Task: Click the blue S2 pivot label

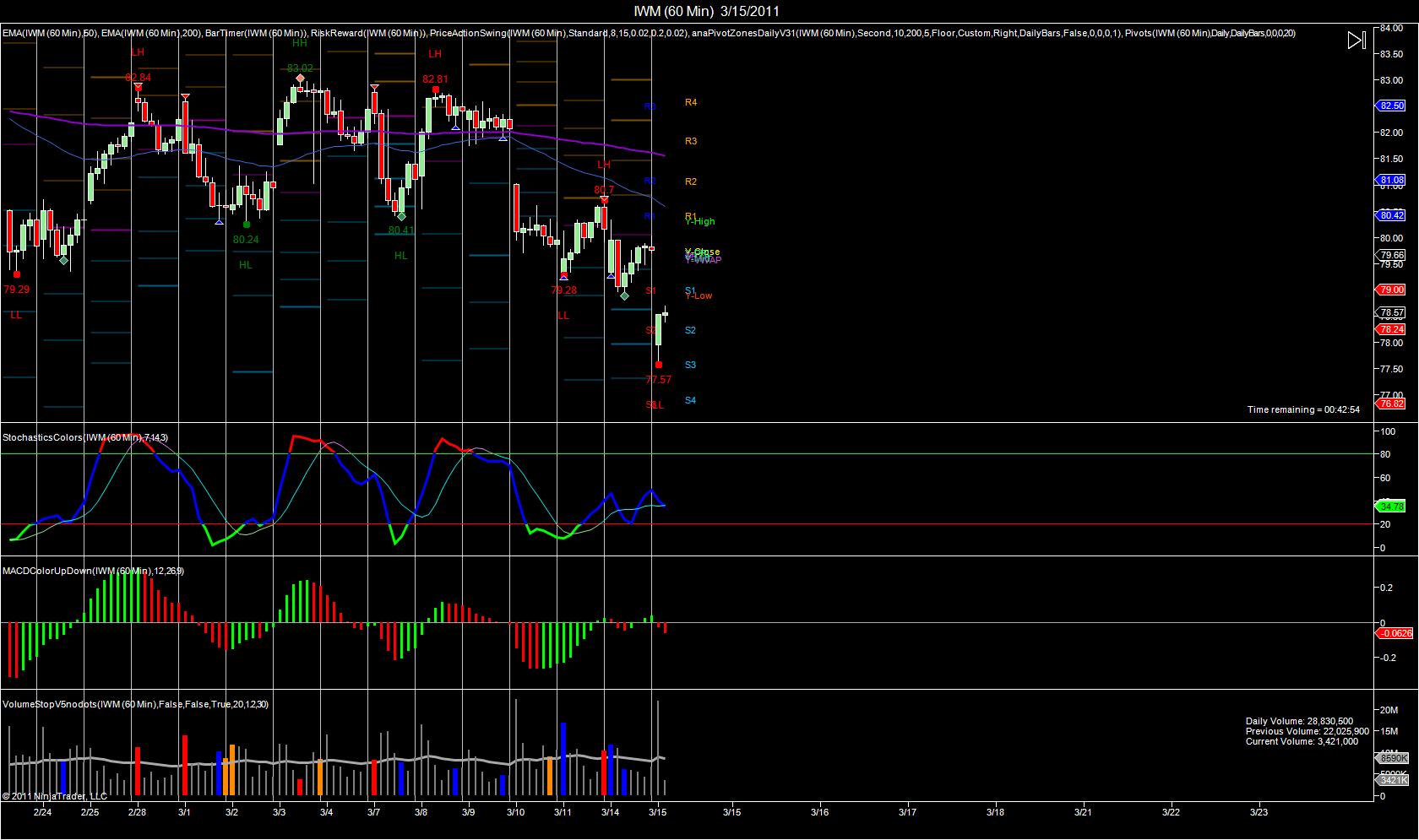Action: (x=690, y=330)
